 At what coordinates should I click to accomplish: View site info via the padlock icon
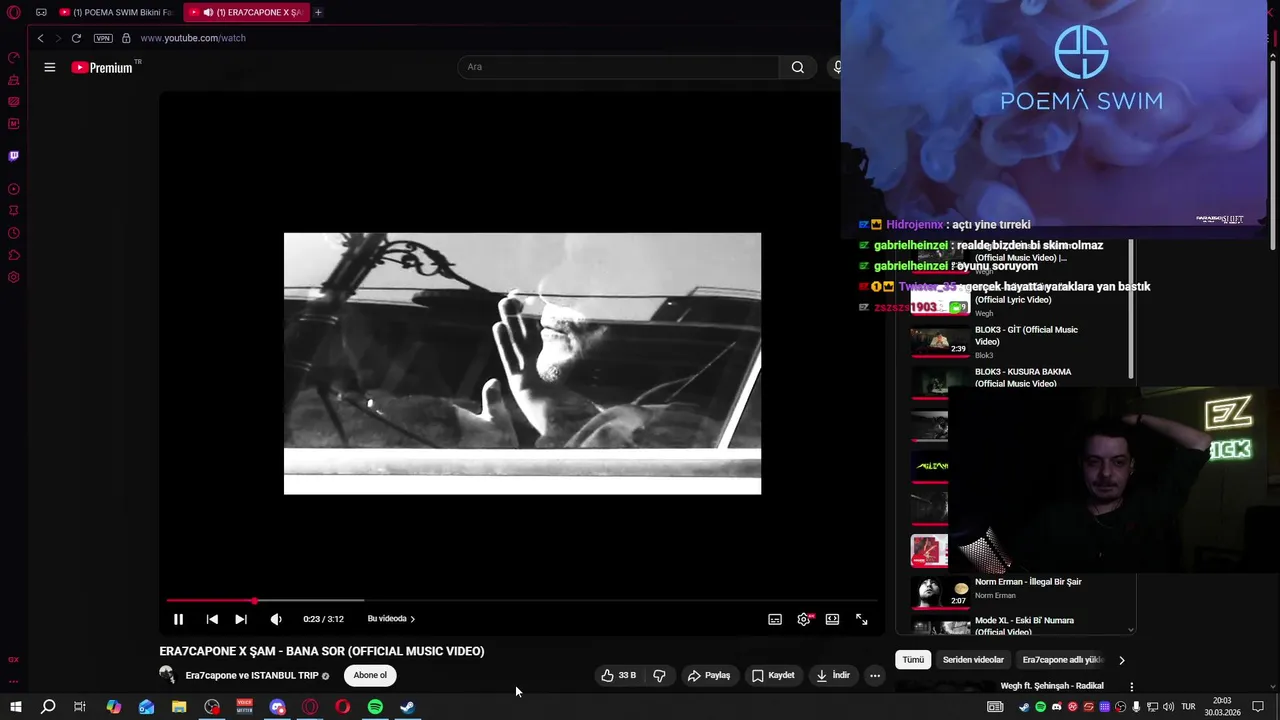pyautogui.click(x=126, y=38)
